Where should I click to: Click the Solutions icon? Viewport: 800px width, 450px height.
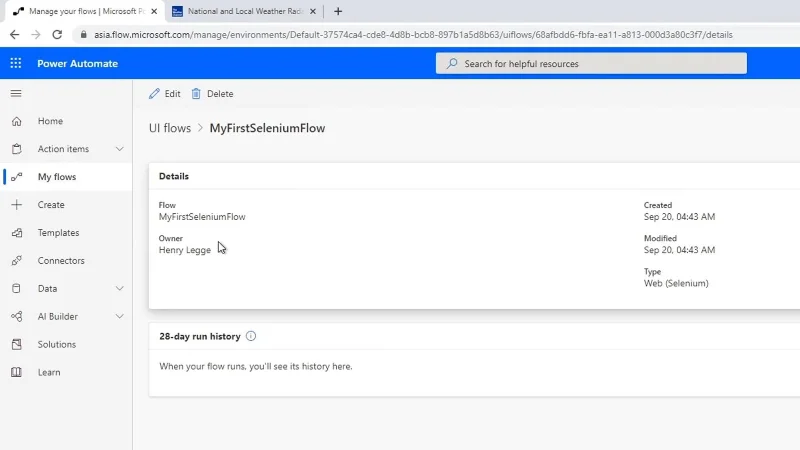tap(16, 344)
